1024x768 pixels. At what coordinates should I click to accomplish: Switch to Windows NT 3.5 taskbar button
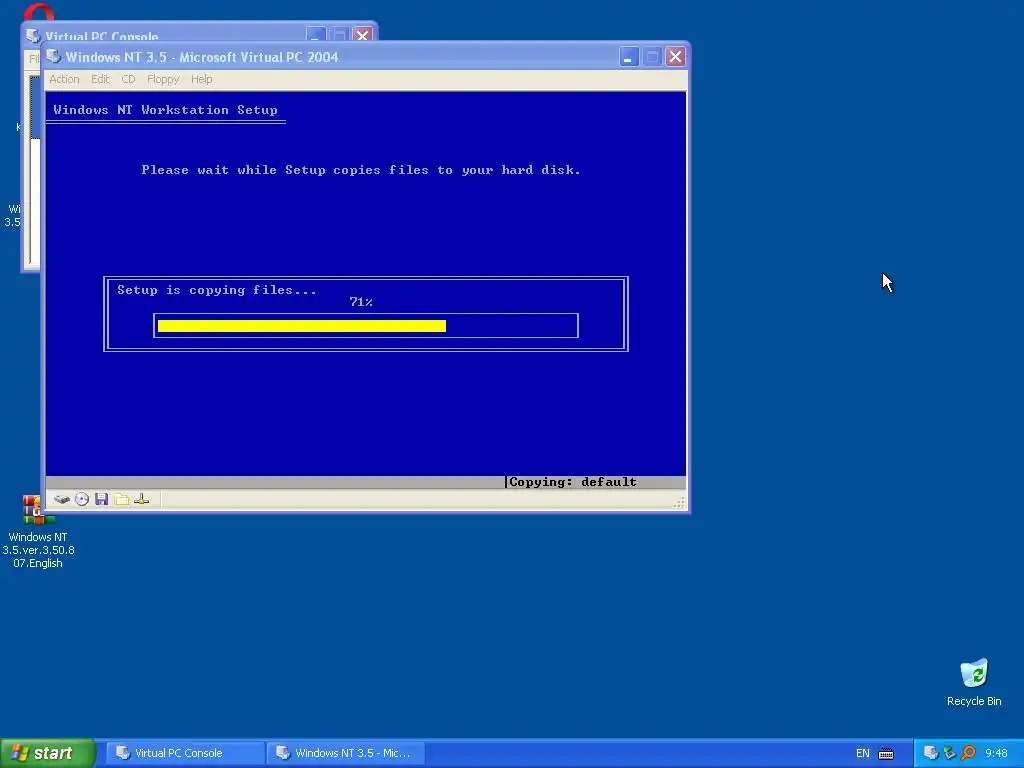pyautogui.click(x=345, y=753)
